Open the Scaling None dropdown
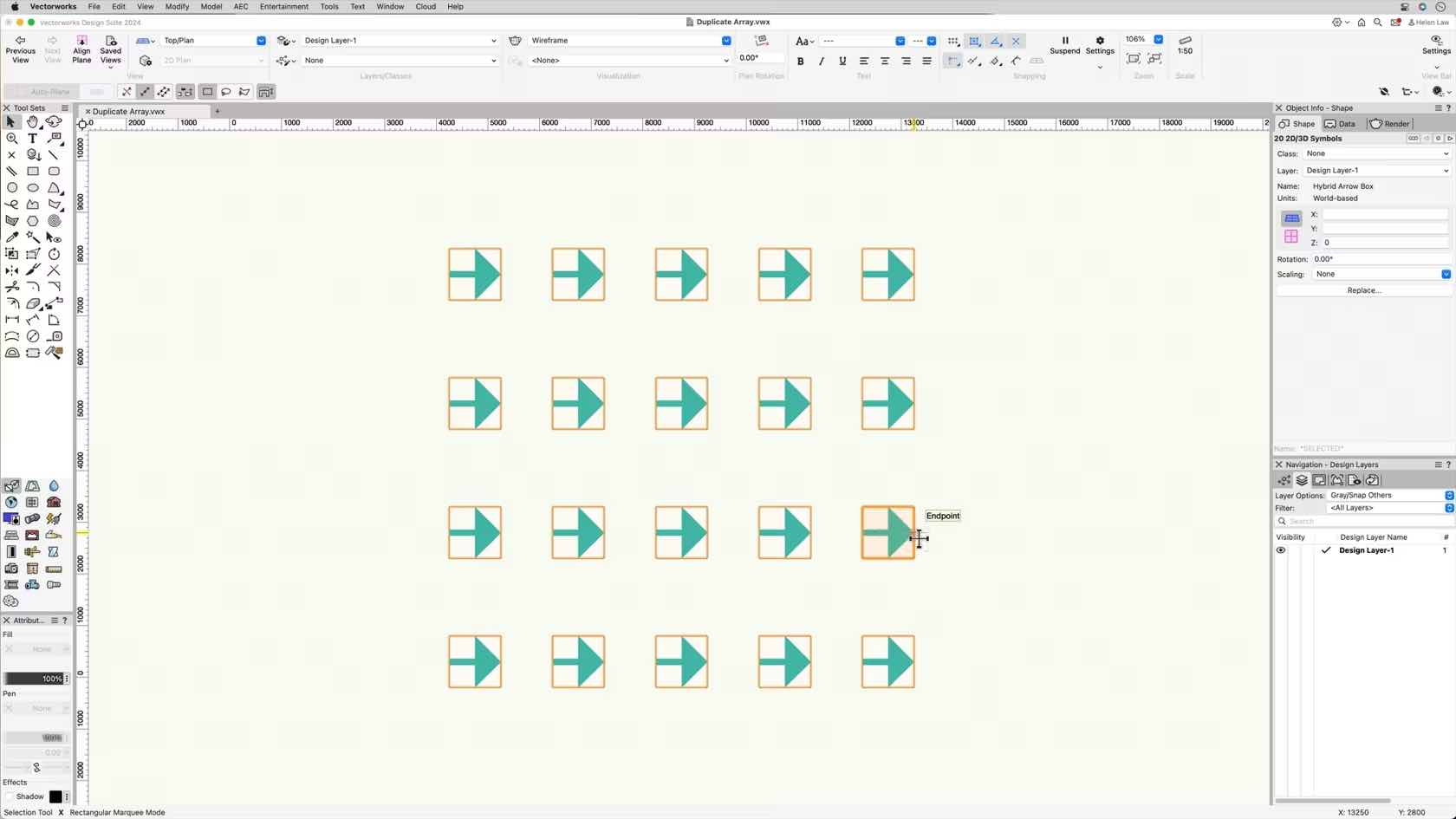The image size is (1456, 819). coord(1381,274)
